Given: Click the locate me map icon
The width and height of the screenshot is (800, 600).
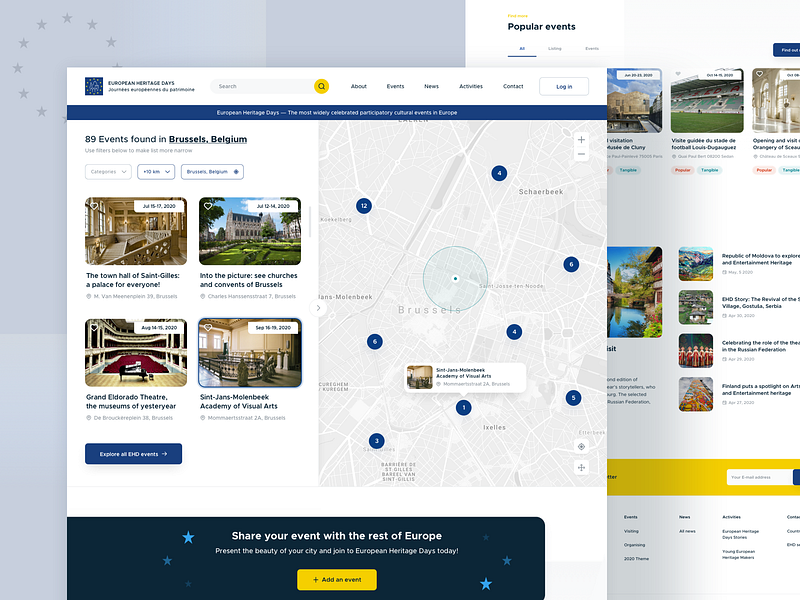Looking at the screenshot, I should pos(581,446).
